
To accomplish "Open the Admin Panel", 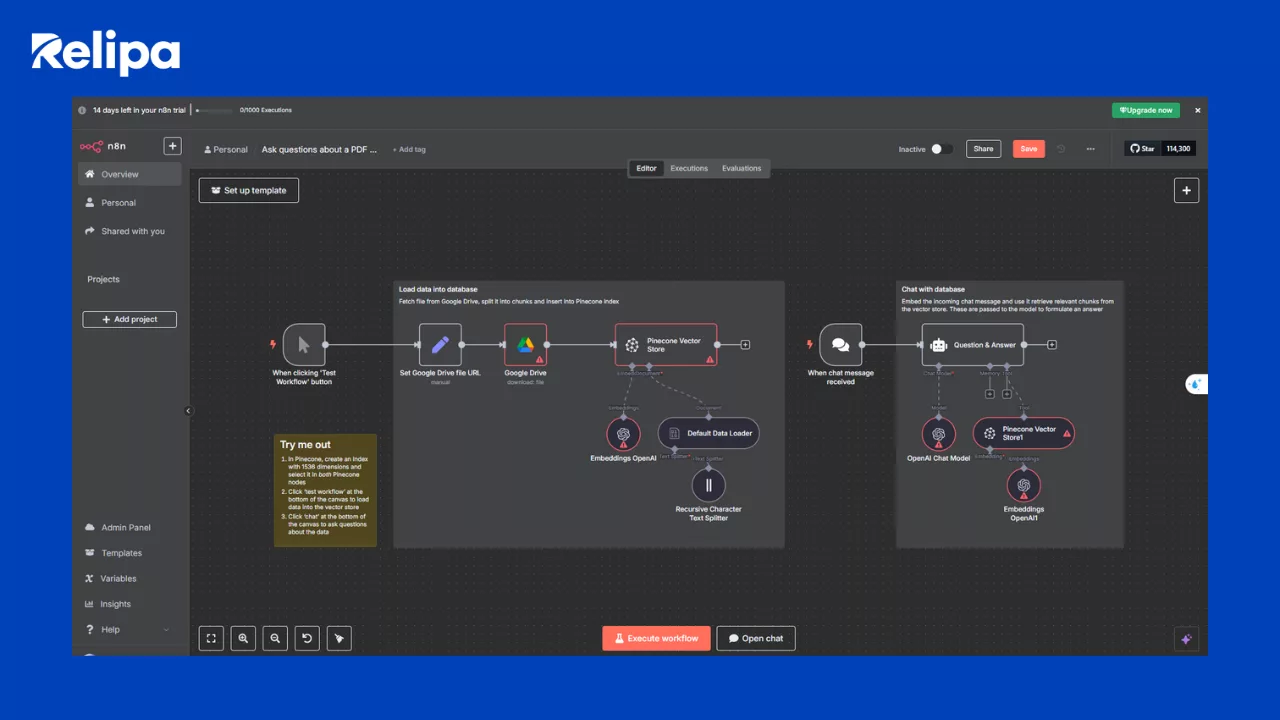I will pos(130,527).
